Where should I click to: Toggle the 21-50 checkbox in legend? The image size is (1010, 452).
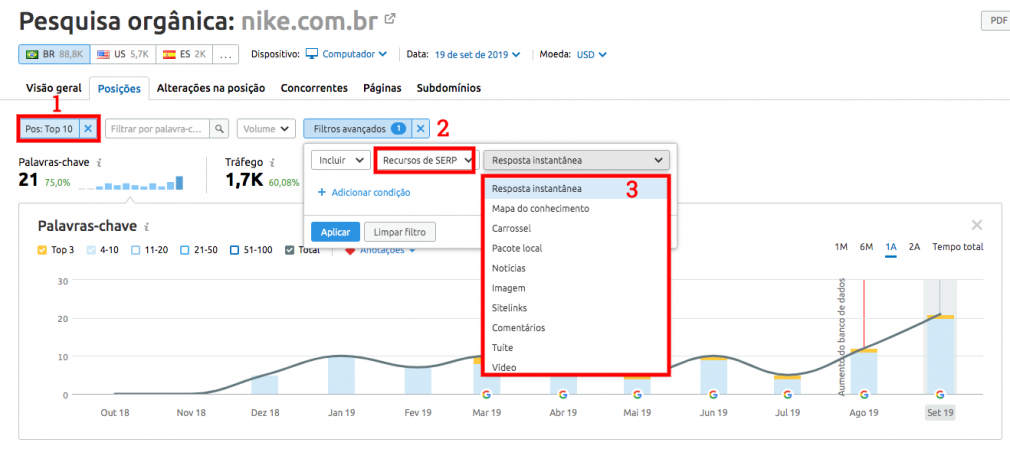pos(185,249)
